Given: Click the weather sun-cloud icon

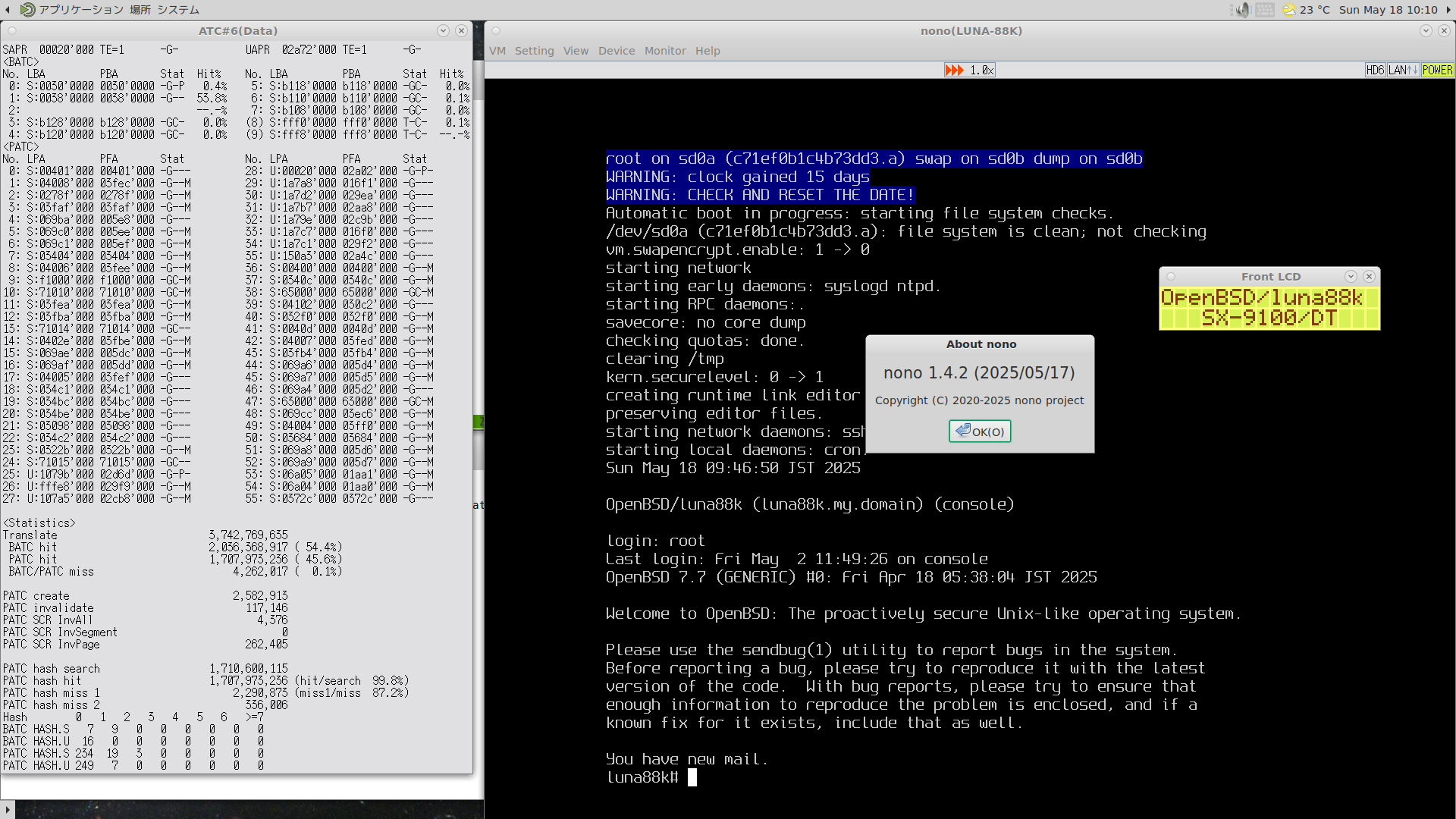Looking at the screenshot, I should tap(1288, 10).
